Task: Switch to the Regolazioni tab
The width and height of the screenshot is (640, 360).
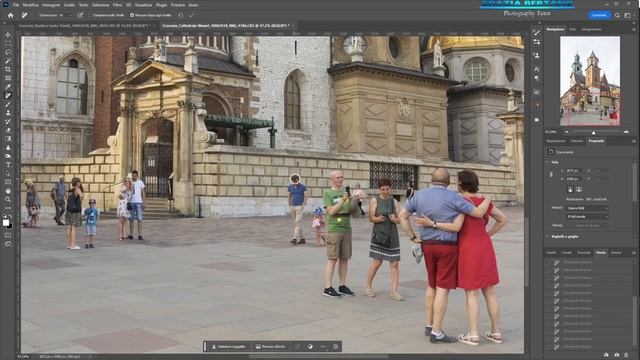Action: (556, 141)
